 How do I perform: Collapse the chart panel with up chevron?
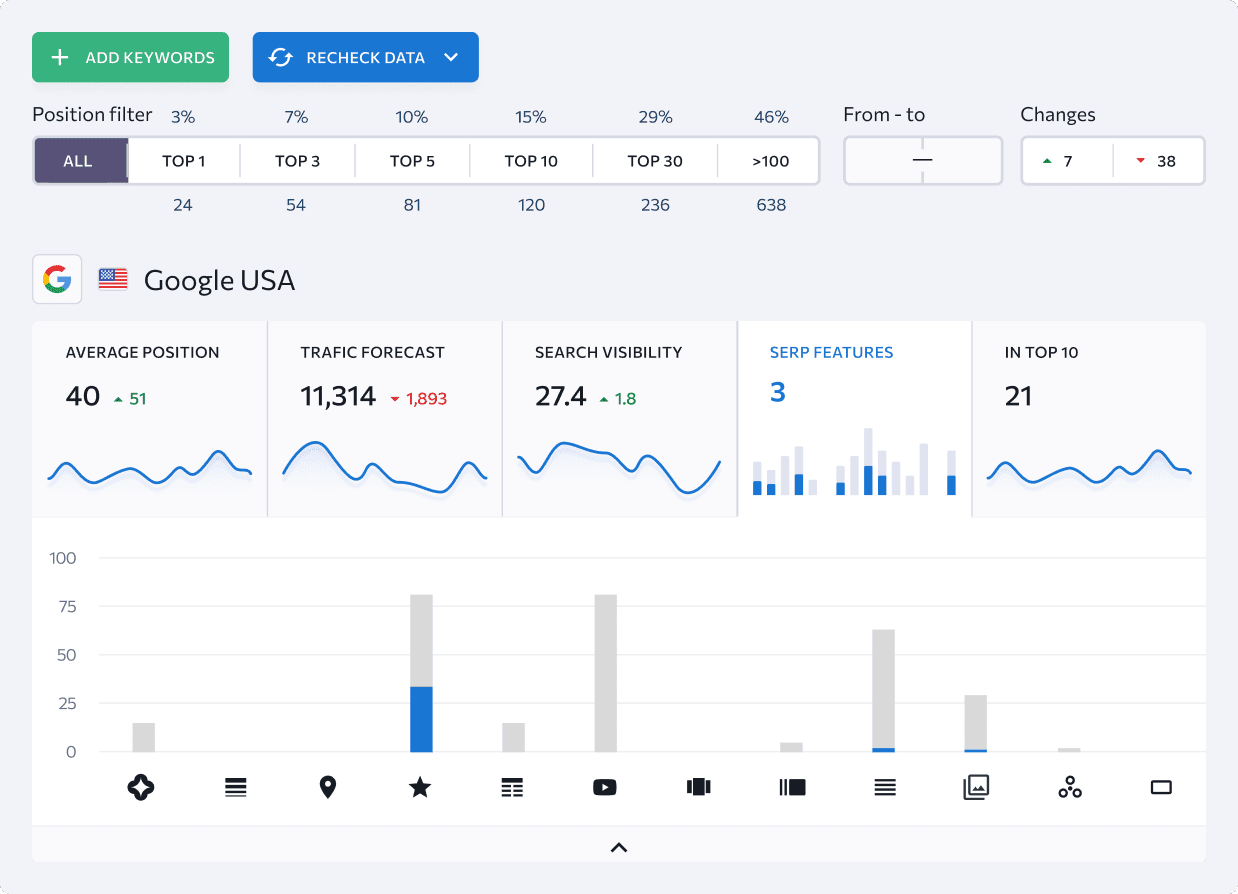619,847
